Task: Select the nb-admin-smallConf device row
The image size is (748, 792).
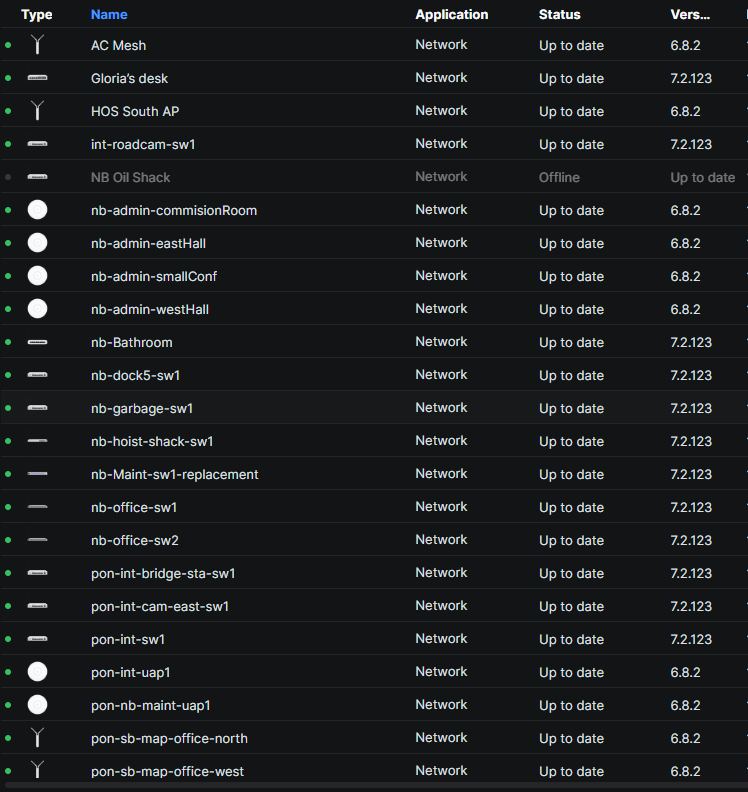Action: 154,276
